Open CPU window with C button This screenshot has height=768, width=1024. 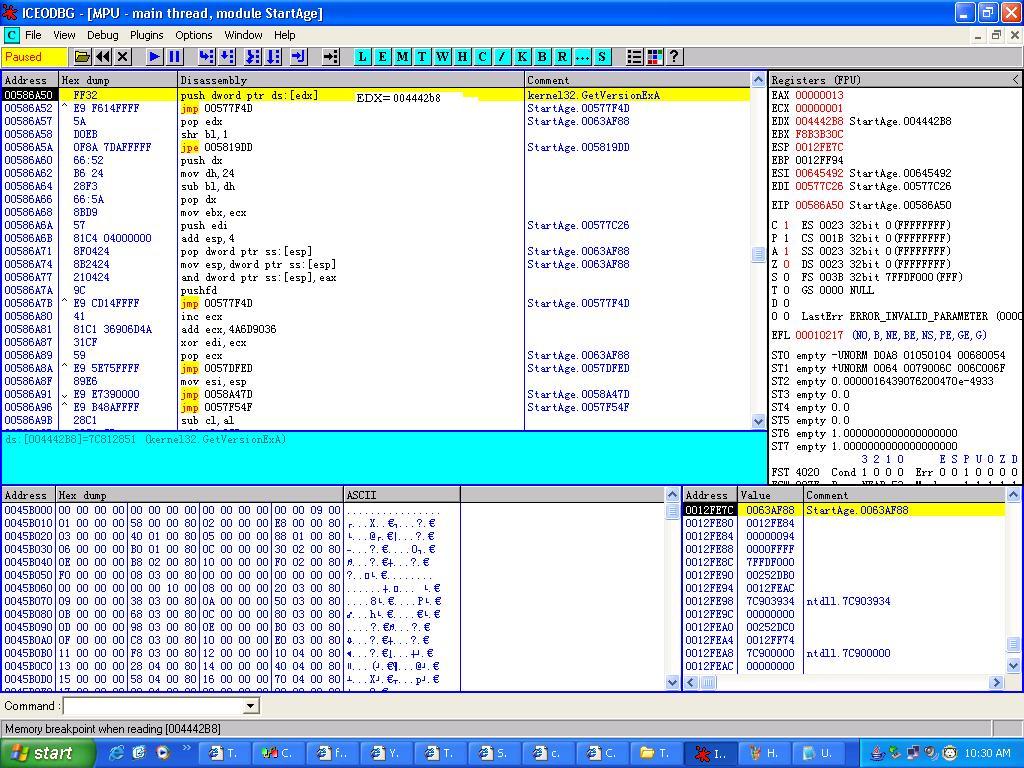coord(483,57)
